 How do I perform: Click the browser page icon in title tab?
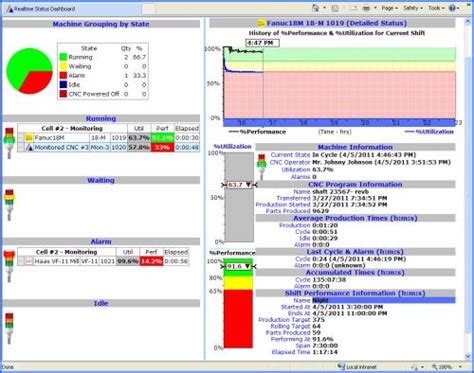(x=10, y=9)
